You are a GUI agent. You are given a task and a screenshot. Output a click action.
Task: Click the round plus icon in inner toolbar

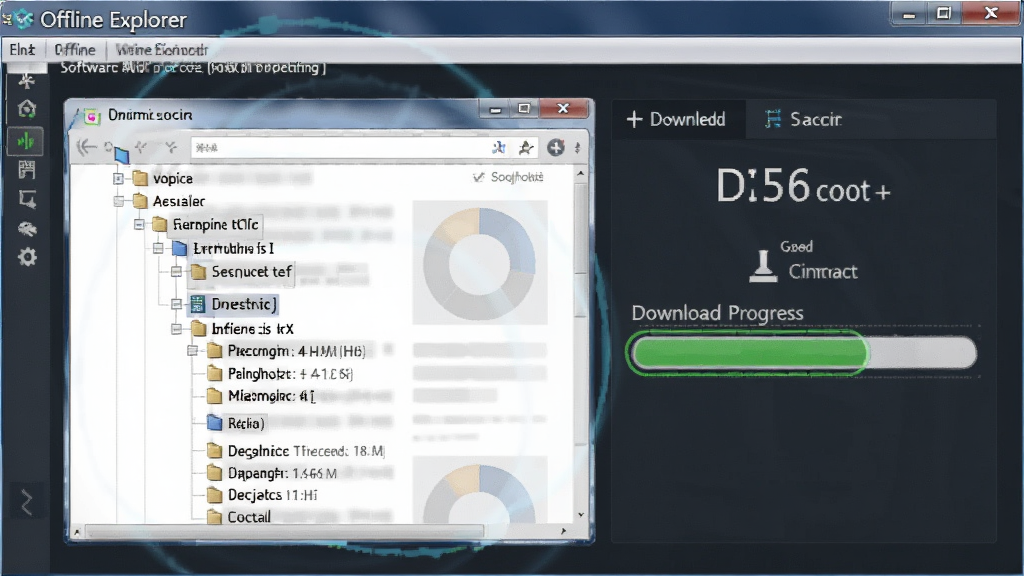(555, 148)
